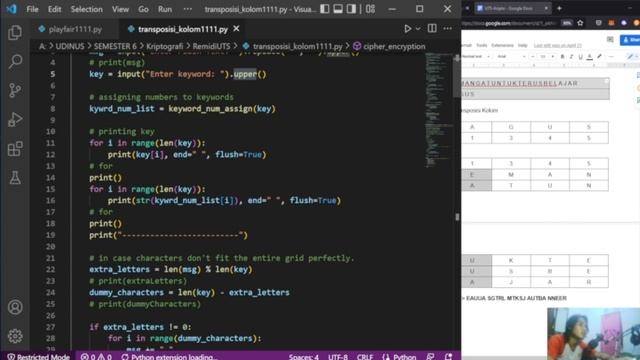This screenshot has height=360, width=640.
Task: Click the editor vertical scrollbar
Action: click(x=457, y=202)
